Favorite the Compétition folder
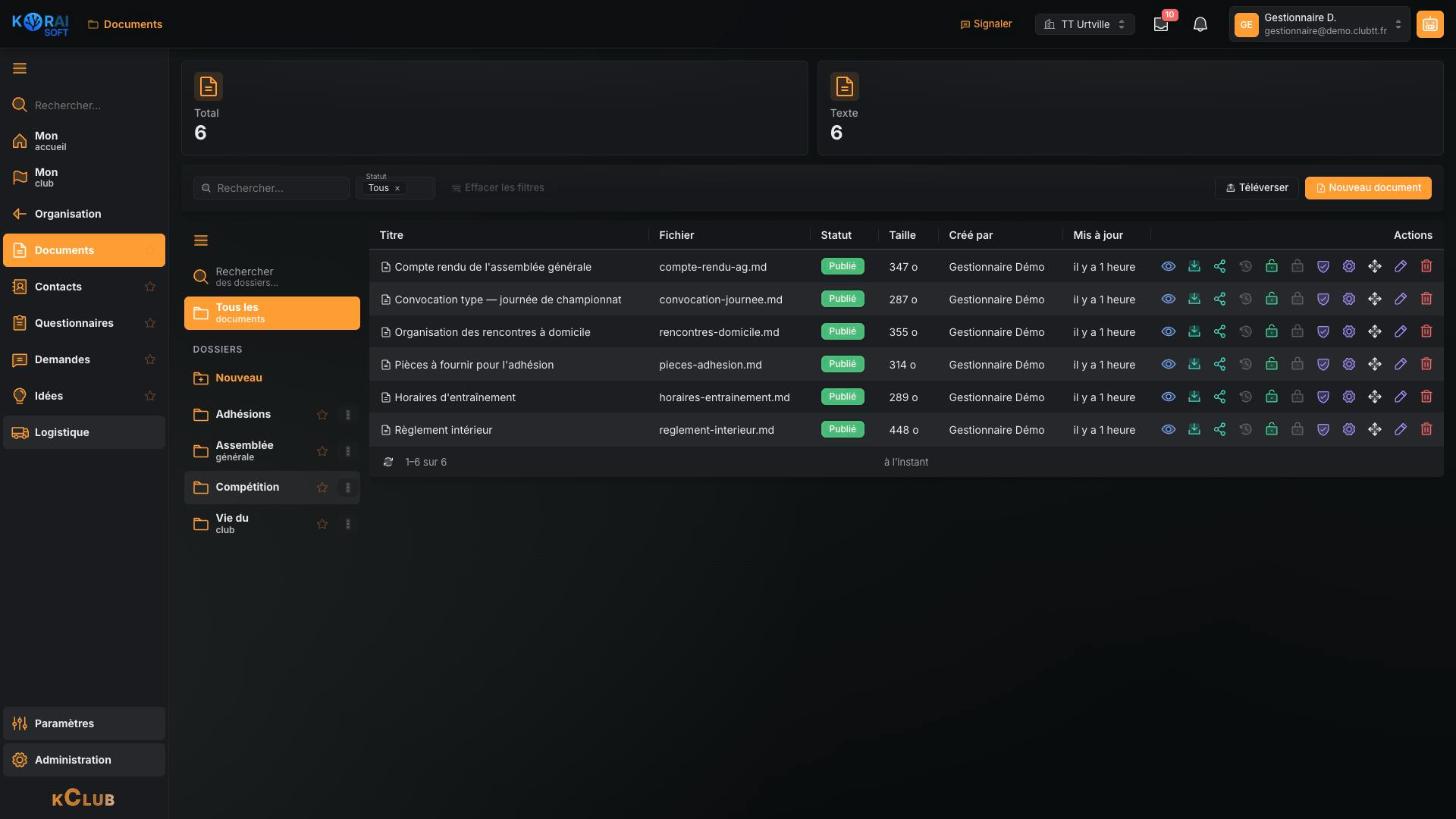The height and width of the screenshot is (819, 1456). point(322,487)
